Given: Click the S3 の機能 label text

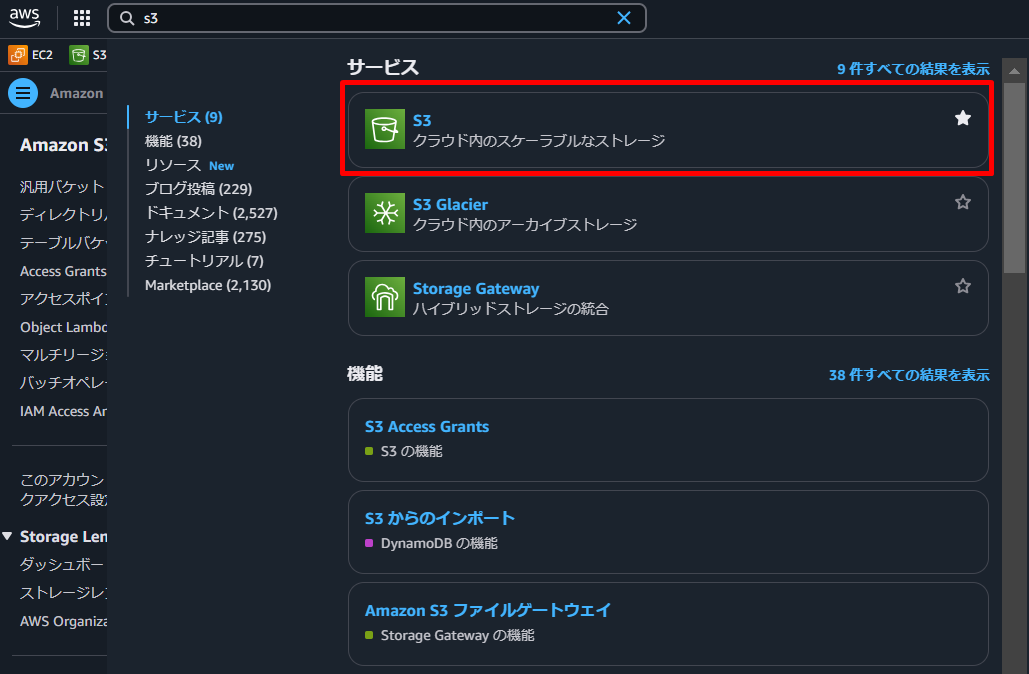Looking at the screenshot, I should coord(411,452).
